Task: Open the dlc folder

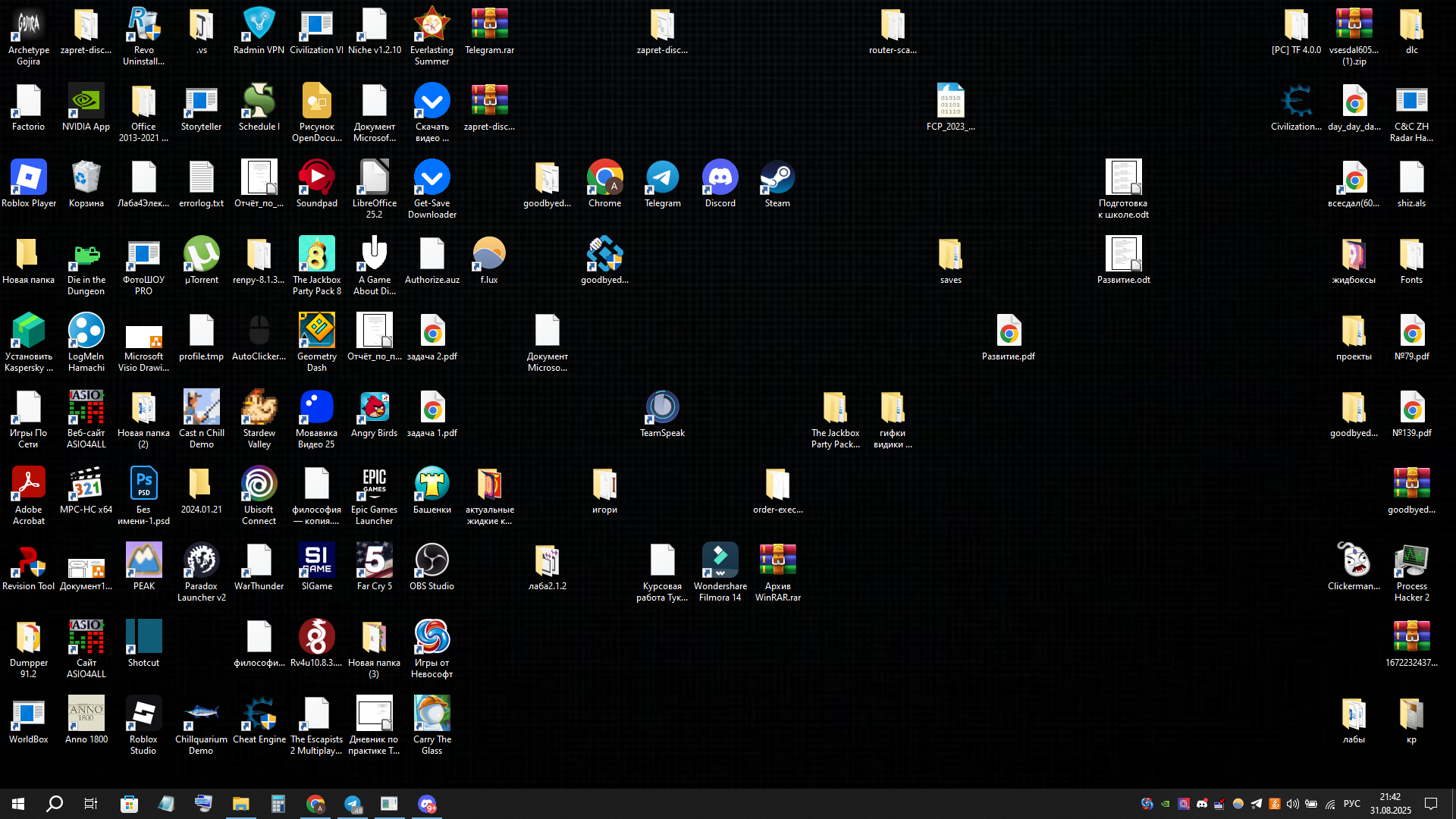Action: pyautogui.click(x=1412, y=31)
